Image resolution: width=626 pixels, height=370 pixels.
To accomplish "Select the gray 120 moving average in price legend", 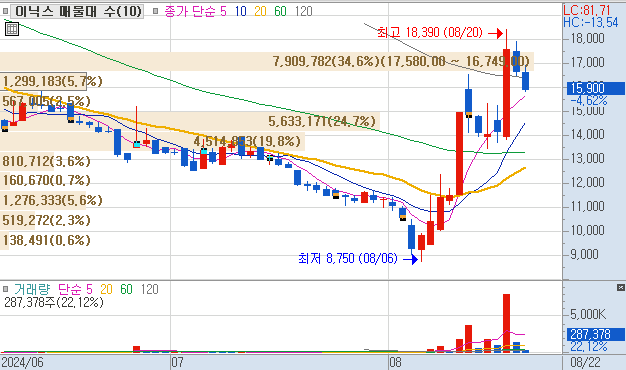I will coord(303,11).
